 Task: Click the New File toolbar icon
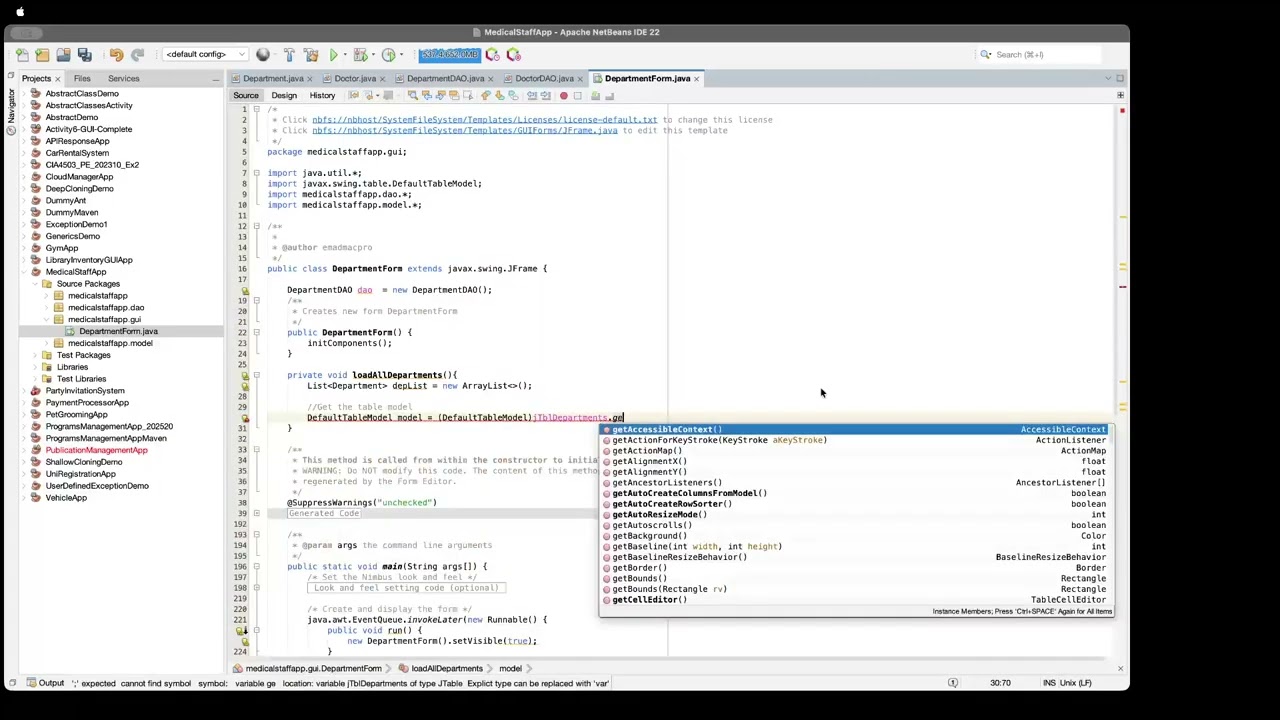click(x=22, y=55)
